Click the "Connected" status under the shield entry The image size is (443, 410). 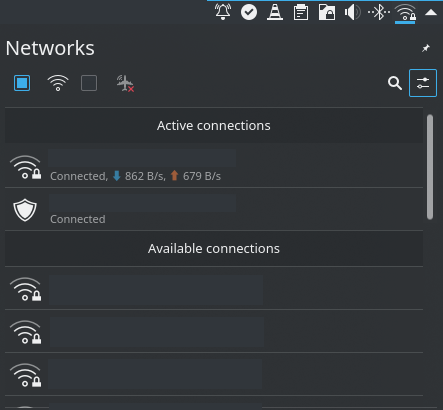78,219
